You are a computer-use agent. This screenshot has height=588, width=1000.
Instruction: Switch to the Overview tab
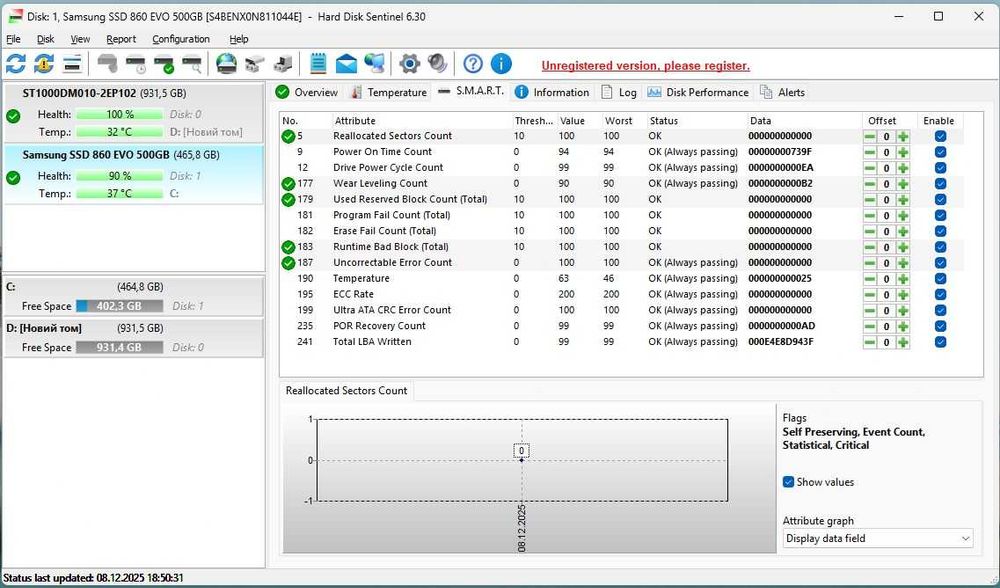[307, 92]
